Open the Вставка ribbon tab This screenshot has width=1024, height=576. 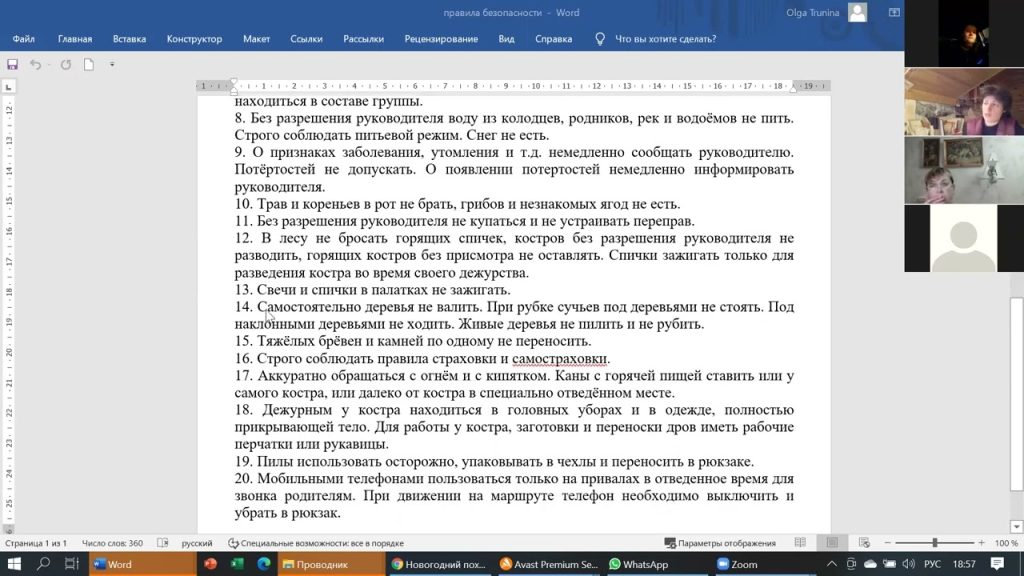[129, 39]
